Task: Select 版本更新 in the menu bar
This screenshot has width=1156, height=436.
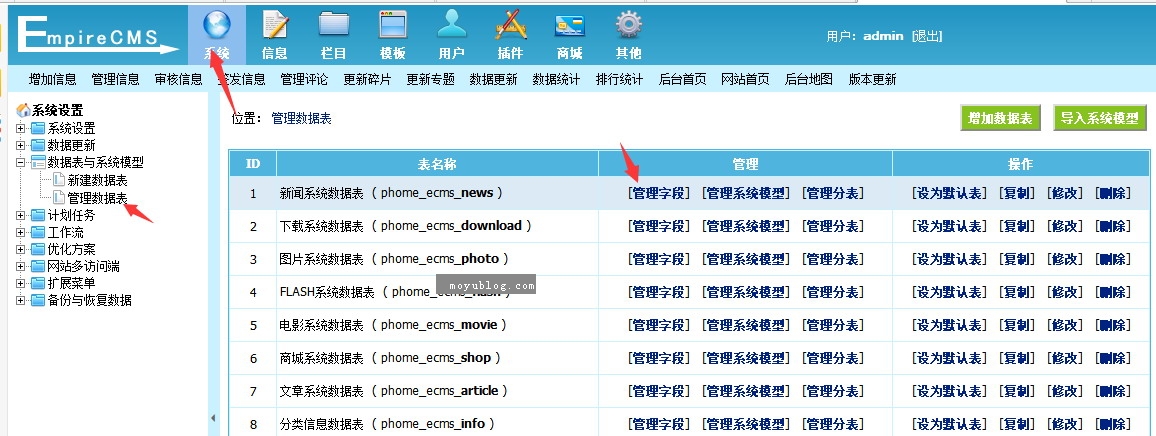Action: coord(872,79)
